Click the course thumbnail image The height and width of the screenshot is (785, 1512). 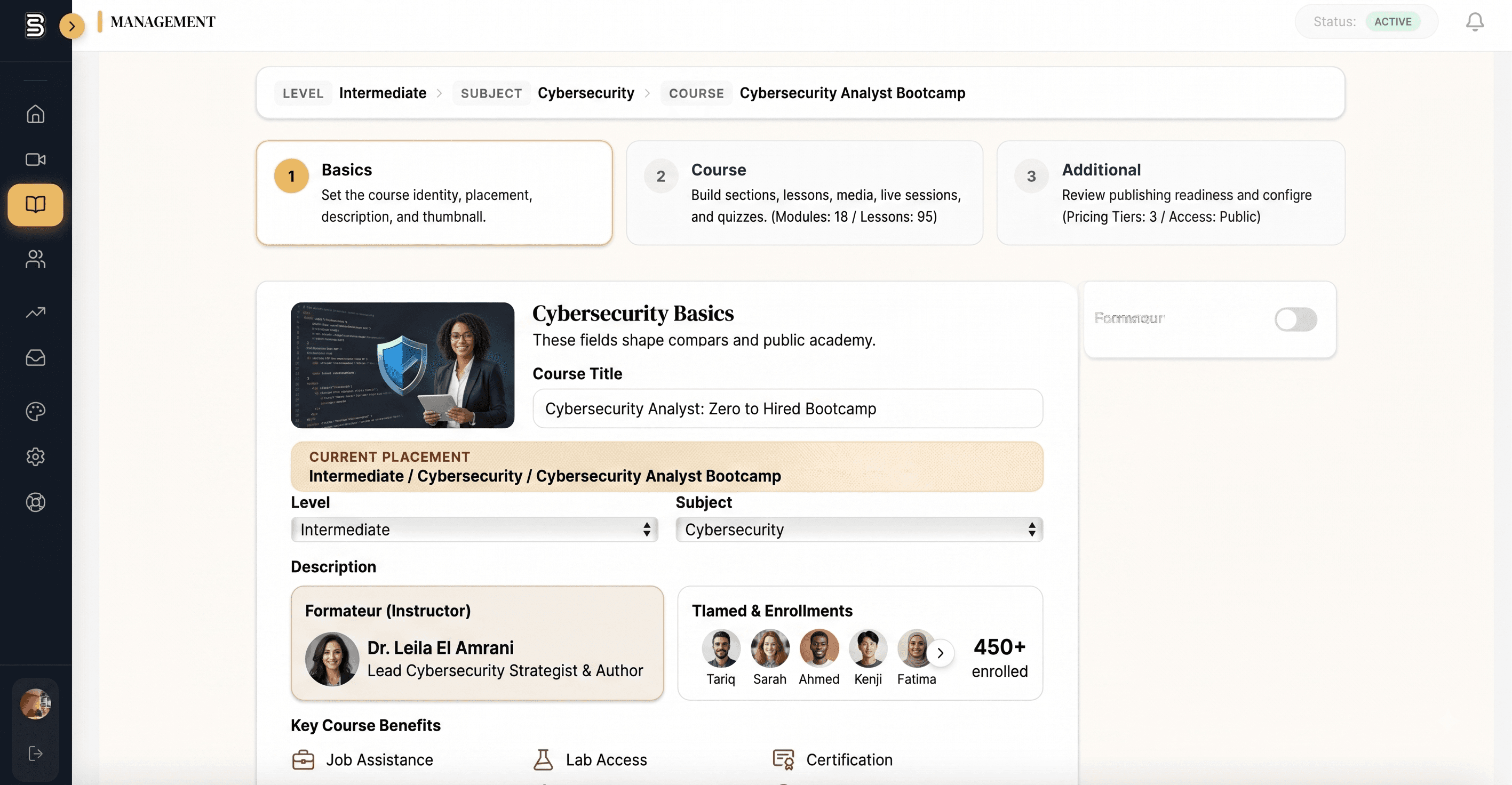402,365
